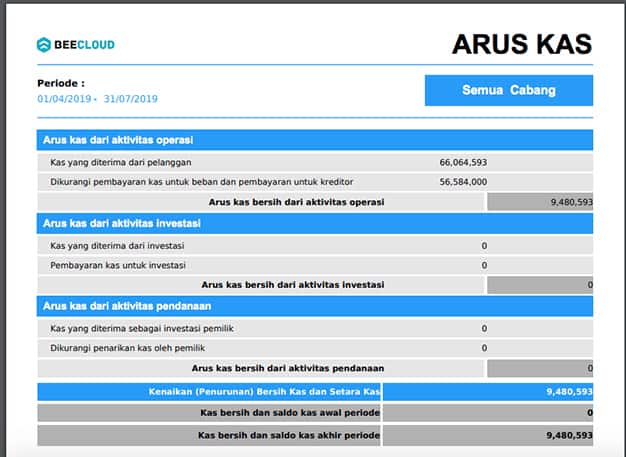Click the Semua Cabang branch button
This screenshot has height=457, width=626.
click(x=508, y=90)
